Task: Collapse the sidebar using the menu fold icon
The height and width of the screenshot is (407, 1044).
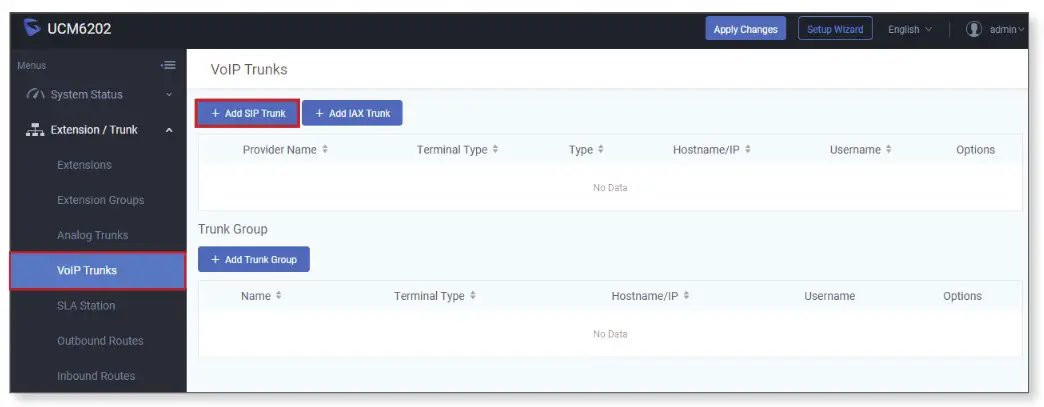Action: tap(168, 66)
